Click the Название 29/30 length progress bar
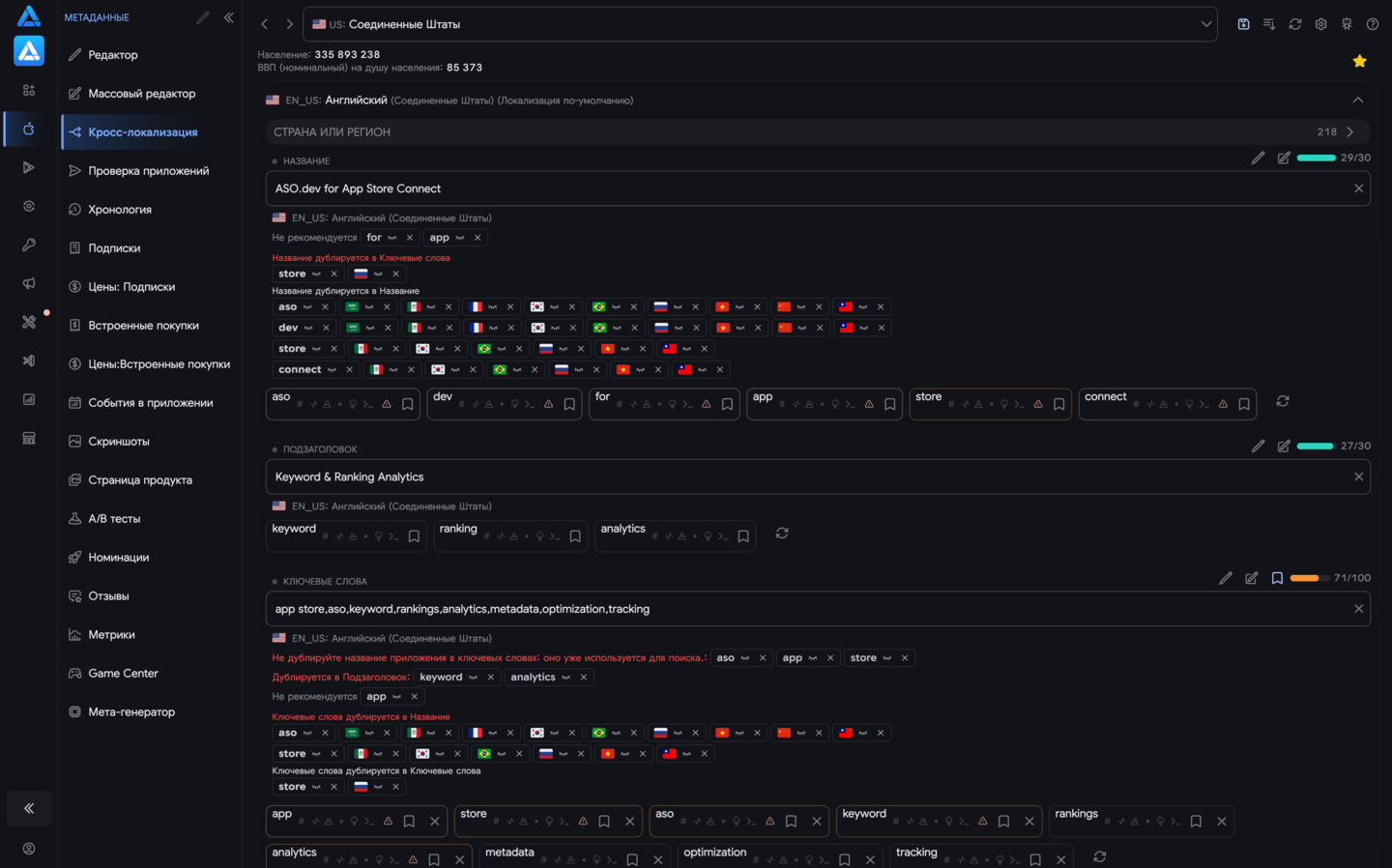 click(1316, 158)
